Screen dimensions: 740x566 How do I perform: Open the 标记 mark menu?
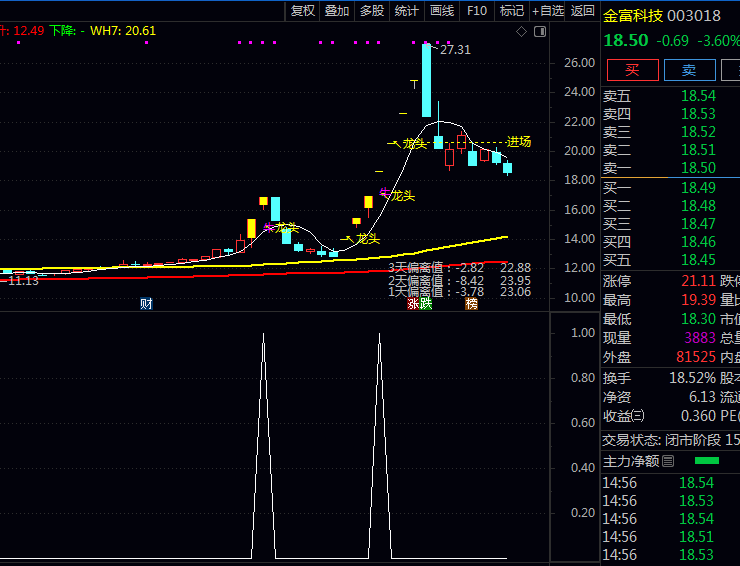pyautogui.click(x=512, y=11)
